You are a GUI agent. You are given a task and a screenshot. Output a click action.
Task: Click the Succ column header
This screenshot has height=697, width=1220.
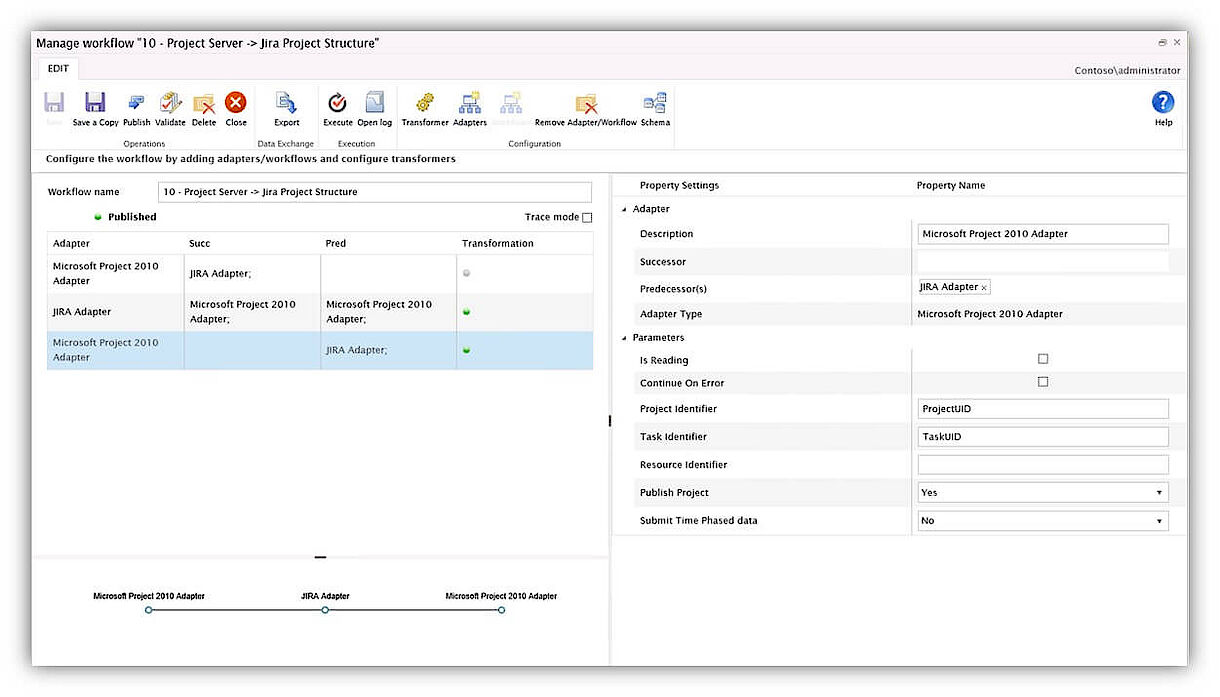coord(252,243)
